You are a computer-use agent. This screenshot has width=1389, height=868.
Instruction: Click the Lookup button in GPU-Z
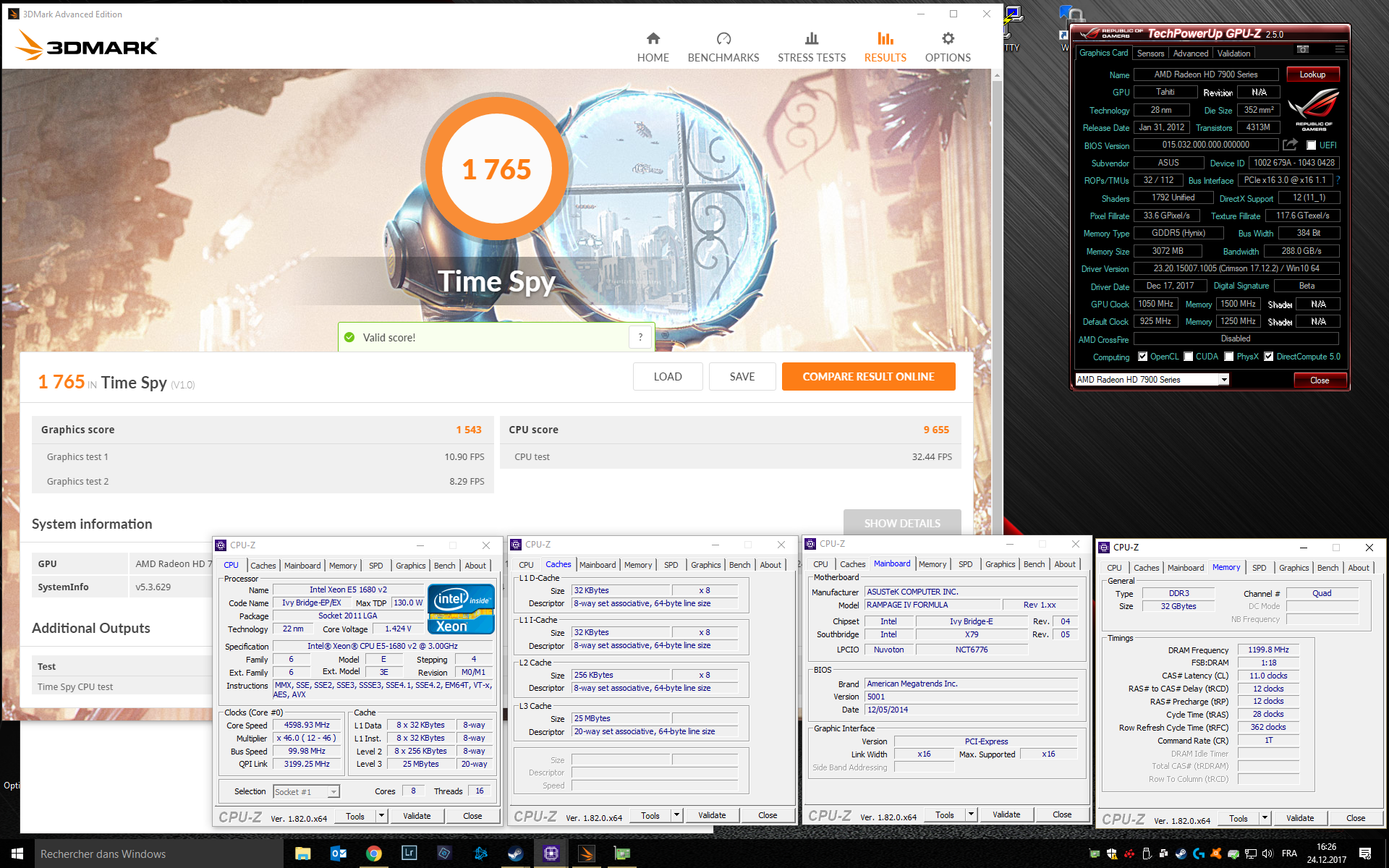tap(1312, 75)
